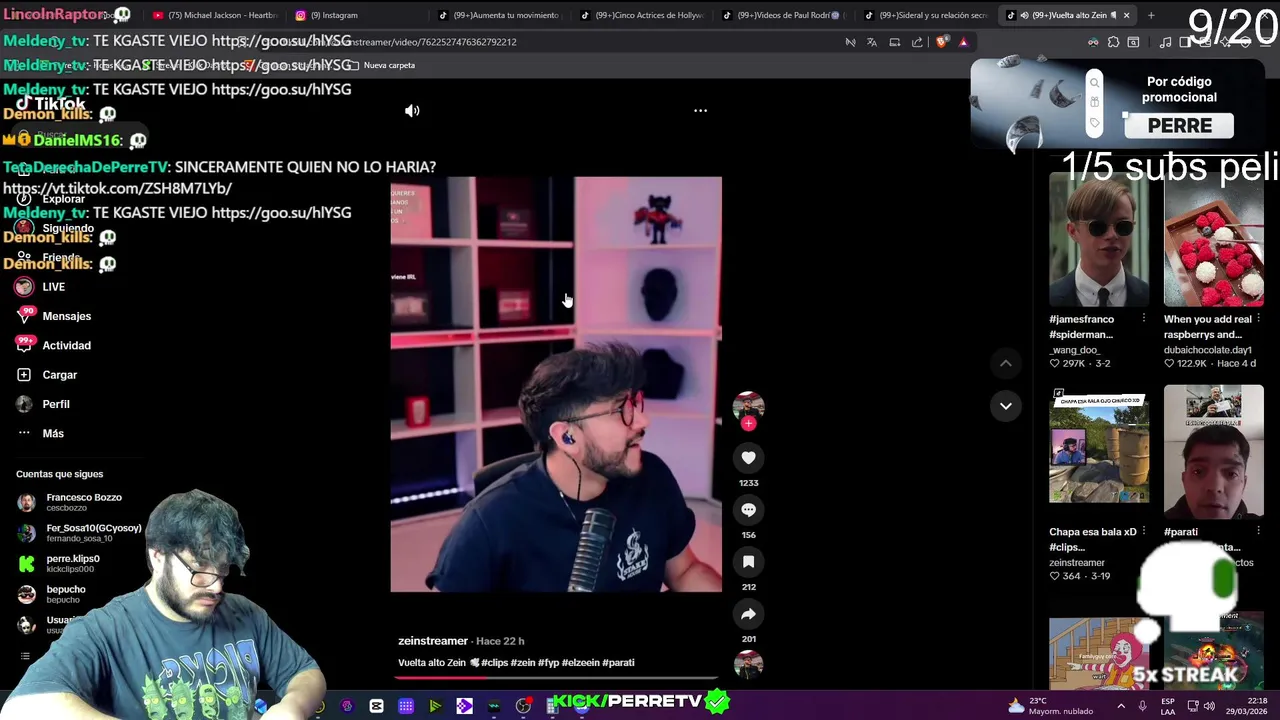The height and width of the screenshot is (720, 1280).
Task: Open Nueva carpeta bookmarks folder
Action: click(x=382, y=65)
